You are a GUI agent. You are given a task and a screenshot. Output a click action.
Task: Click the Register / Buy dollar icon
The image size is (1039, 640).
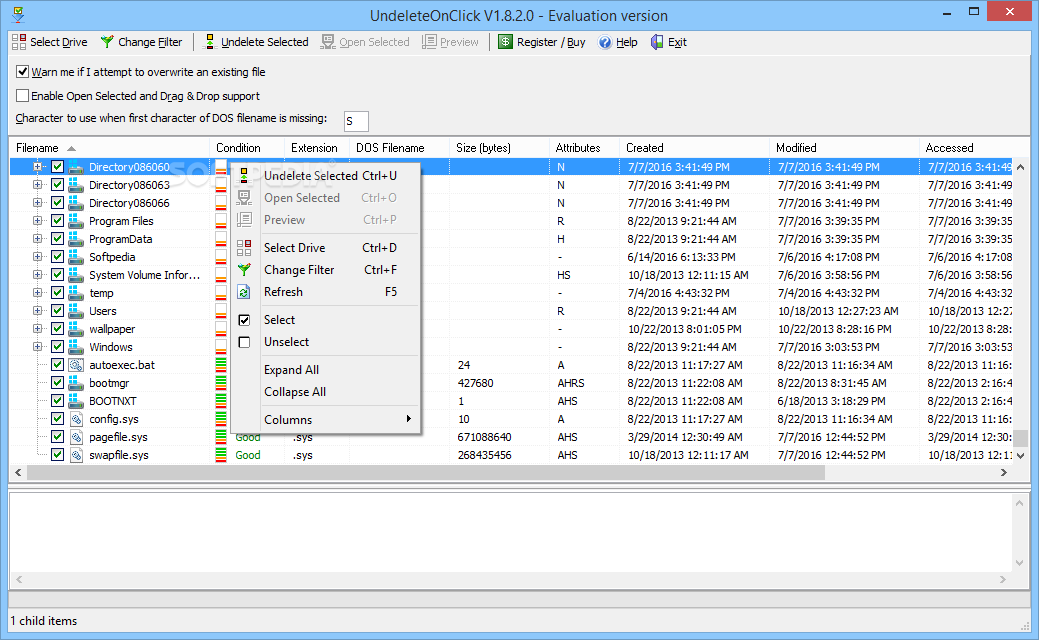(506, 42)
